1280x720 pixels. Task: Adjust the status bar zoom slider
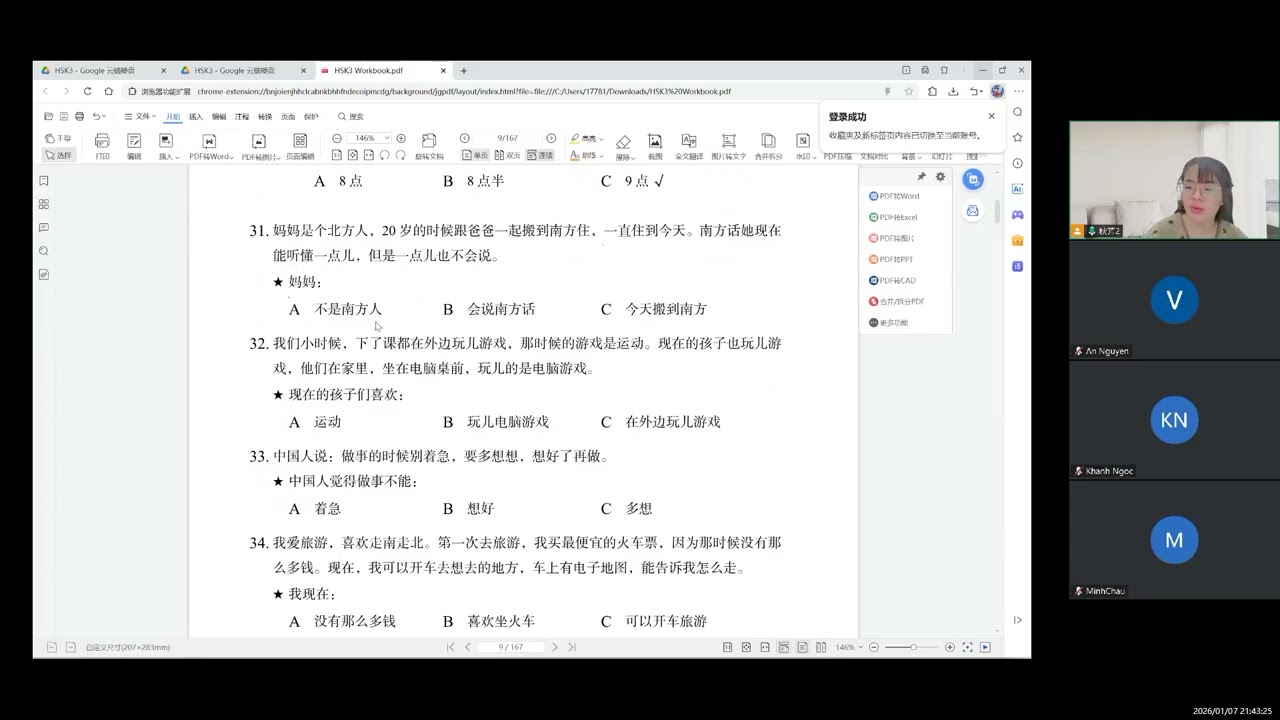coord(913,647)
